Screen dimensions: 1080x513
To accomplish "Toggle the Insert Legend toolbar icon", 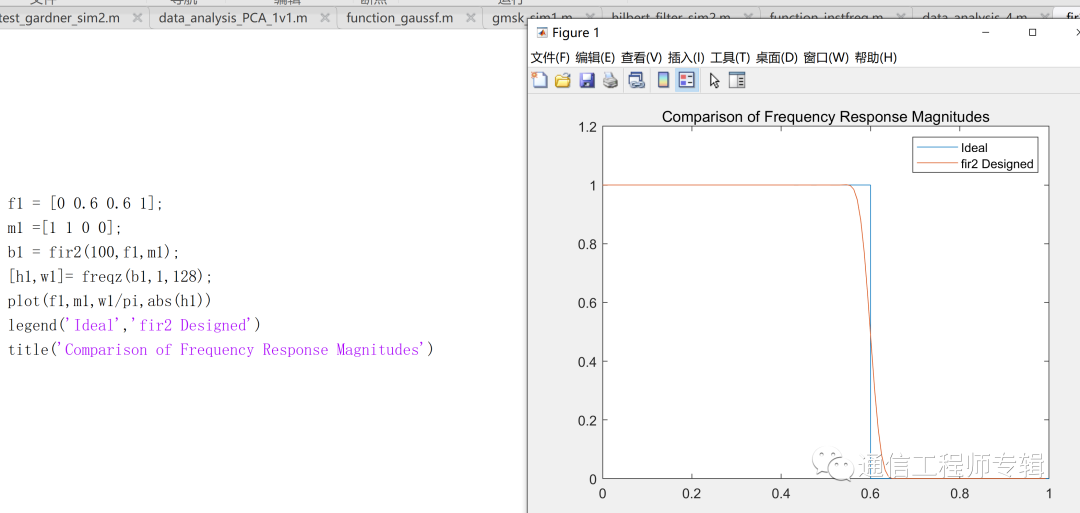I will [x=686, y=80].
